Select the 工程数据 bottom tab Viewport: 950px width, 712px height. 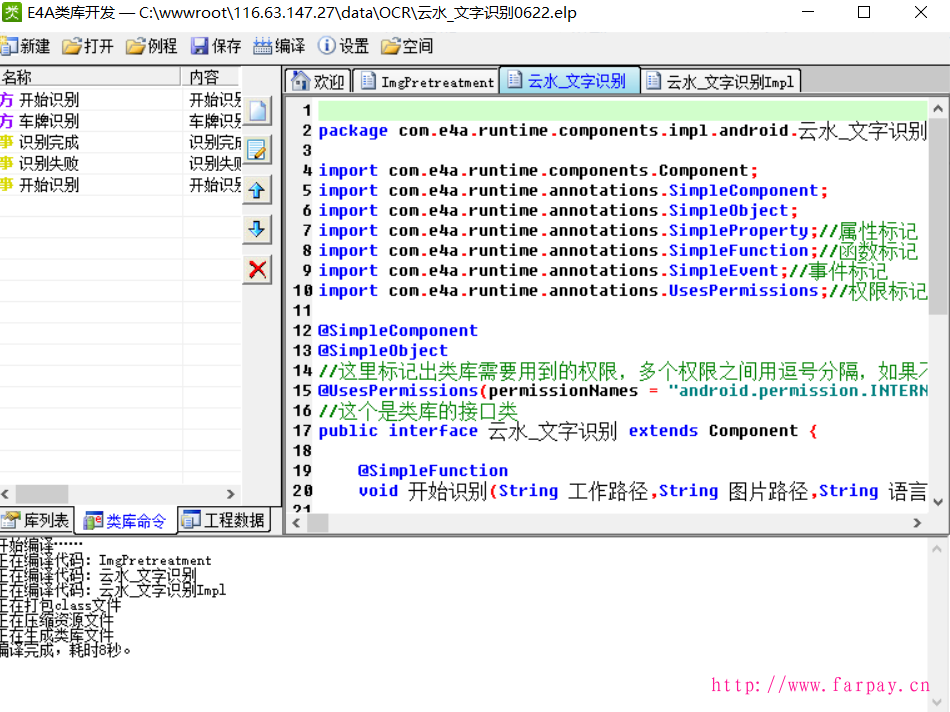point(225,520)
